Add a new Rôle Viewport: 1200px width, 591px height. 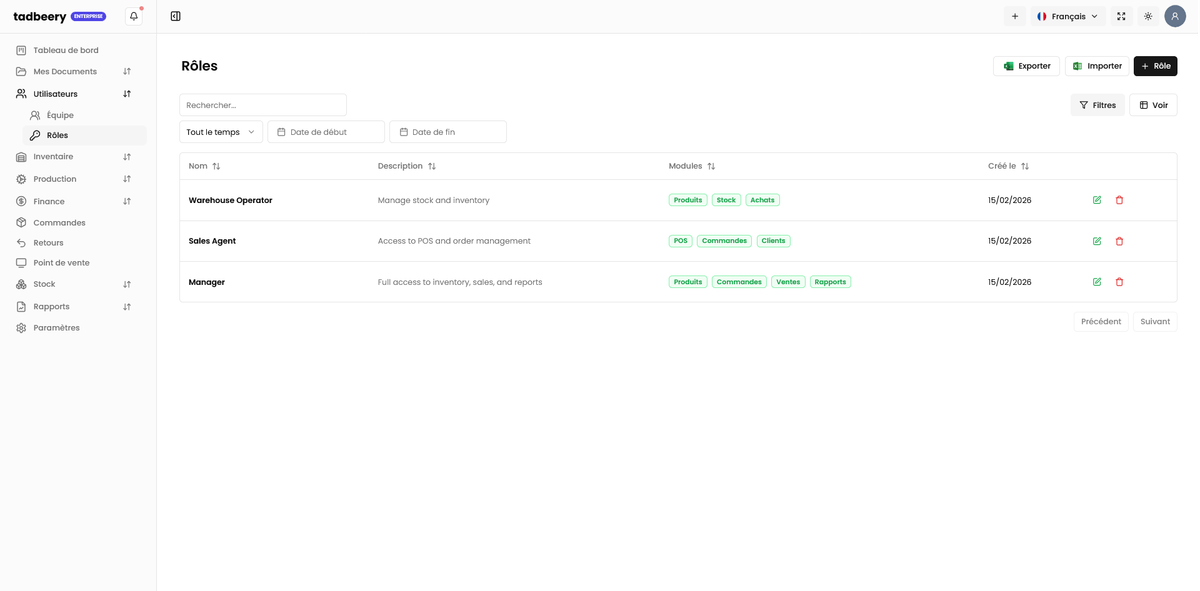click(x=1155, y=66)
